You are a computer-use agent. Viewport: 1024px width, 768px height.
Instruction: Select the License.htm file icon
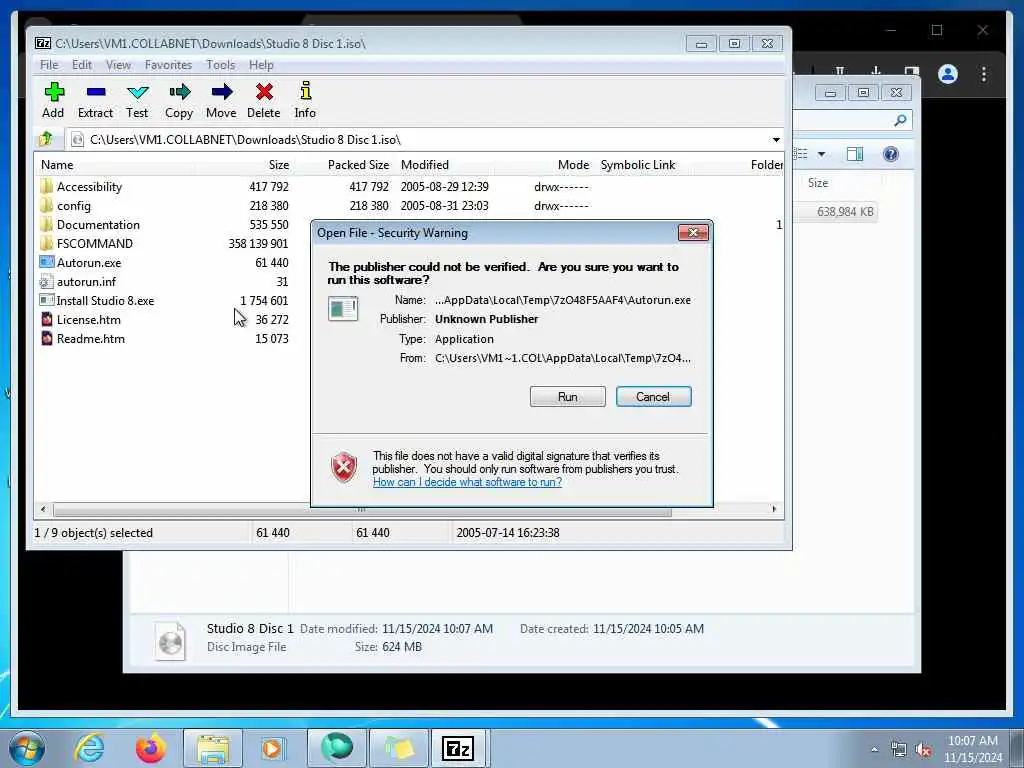[46, 319]
